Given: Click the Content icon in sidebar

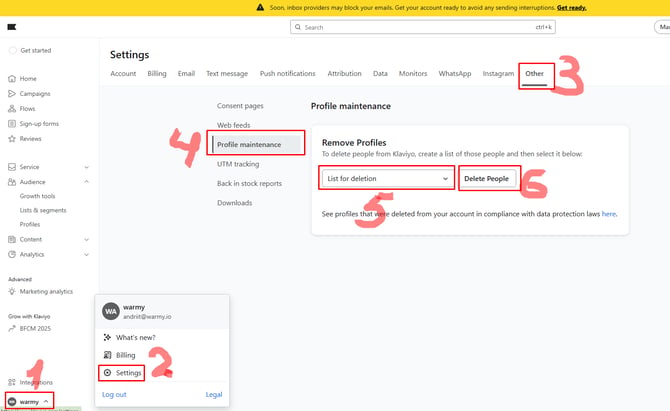Looking at the screenshot, I should coord(12,239).
